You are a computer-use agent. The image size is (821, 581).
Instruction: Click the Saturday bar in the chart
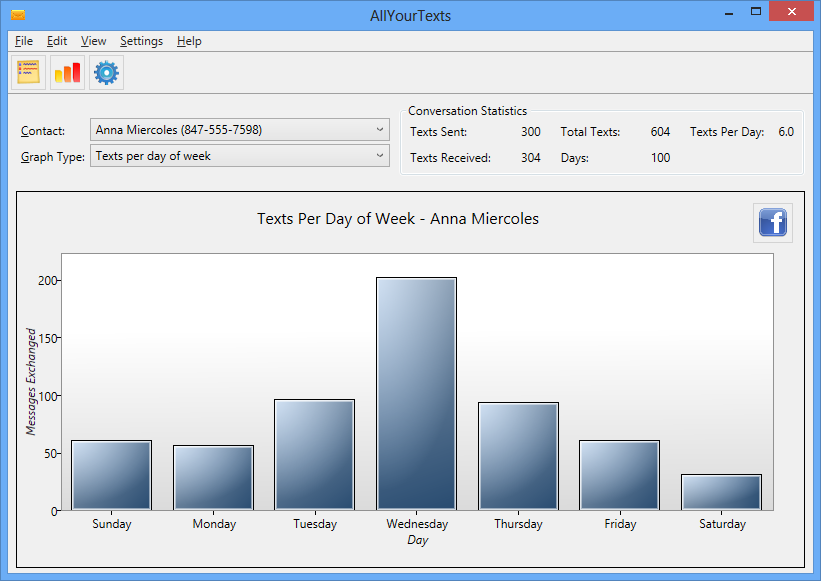(x=722, y=493)
